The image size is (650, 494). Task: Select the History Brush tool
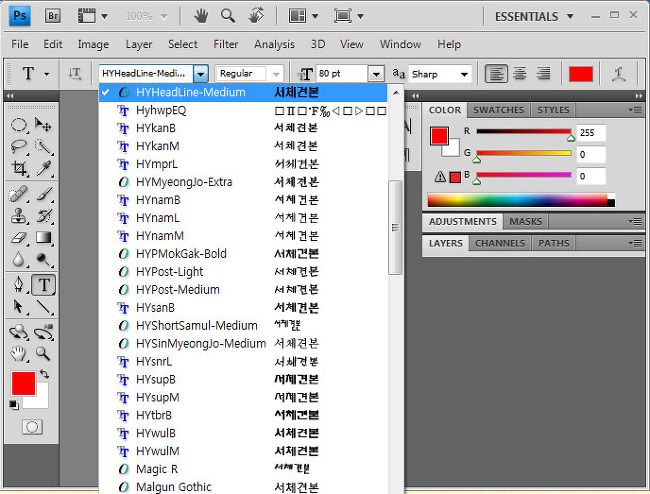tap(43, 216)
